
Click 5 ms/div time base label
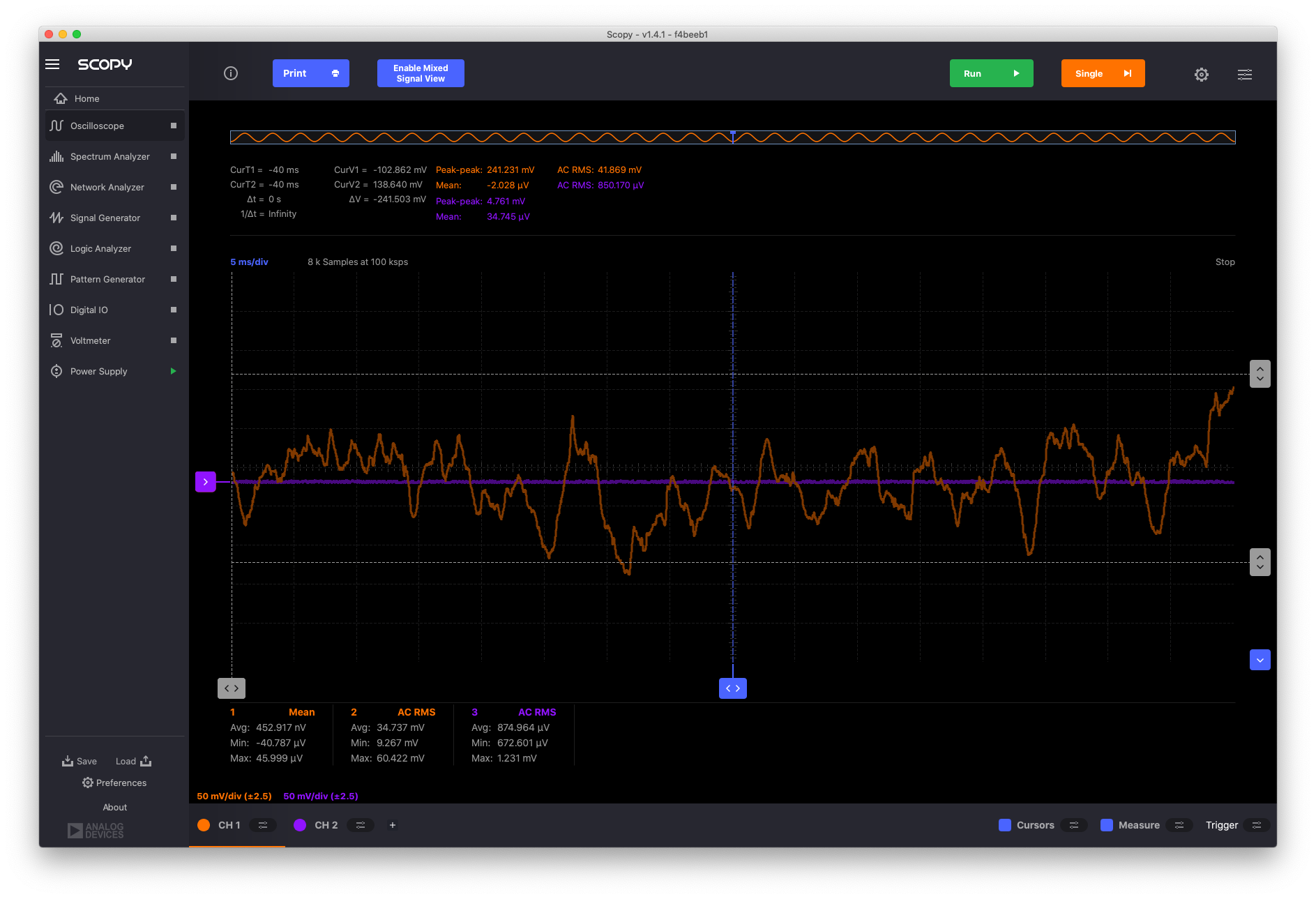tap(249, 262)
